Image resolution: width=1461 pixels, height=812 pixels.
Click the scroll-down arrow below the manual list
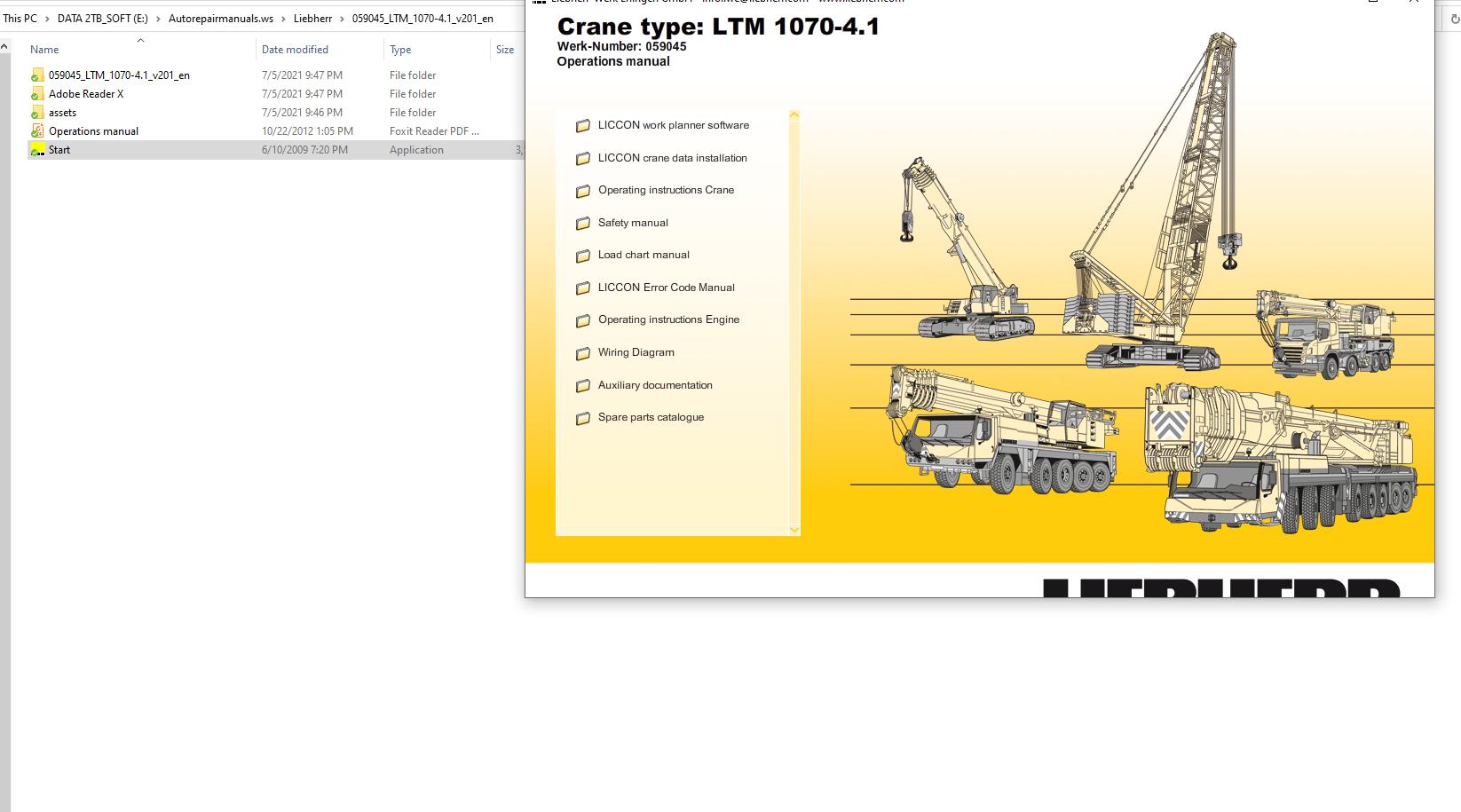point(793,530)
